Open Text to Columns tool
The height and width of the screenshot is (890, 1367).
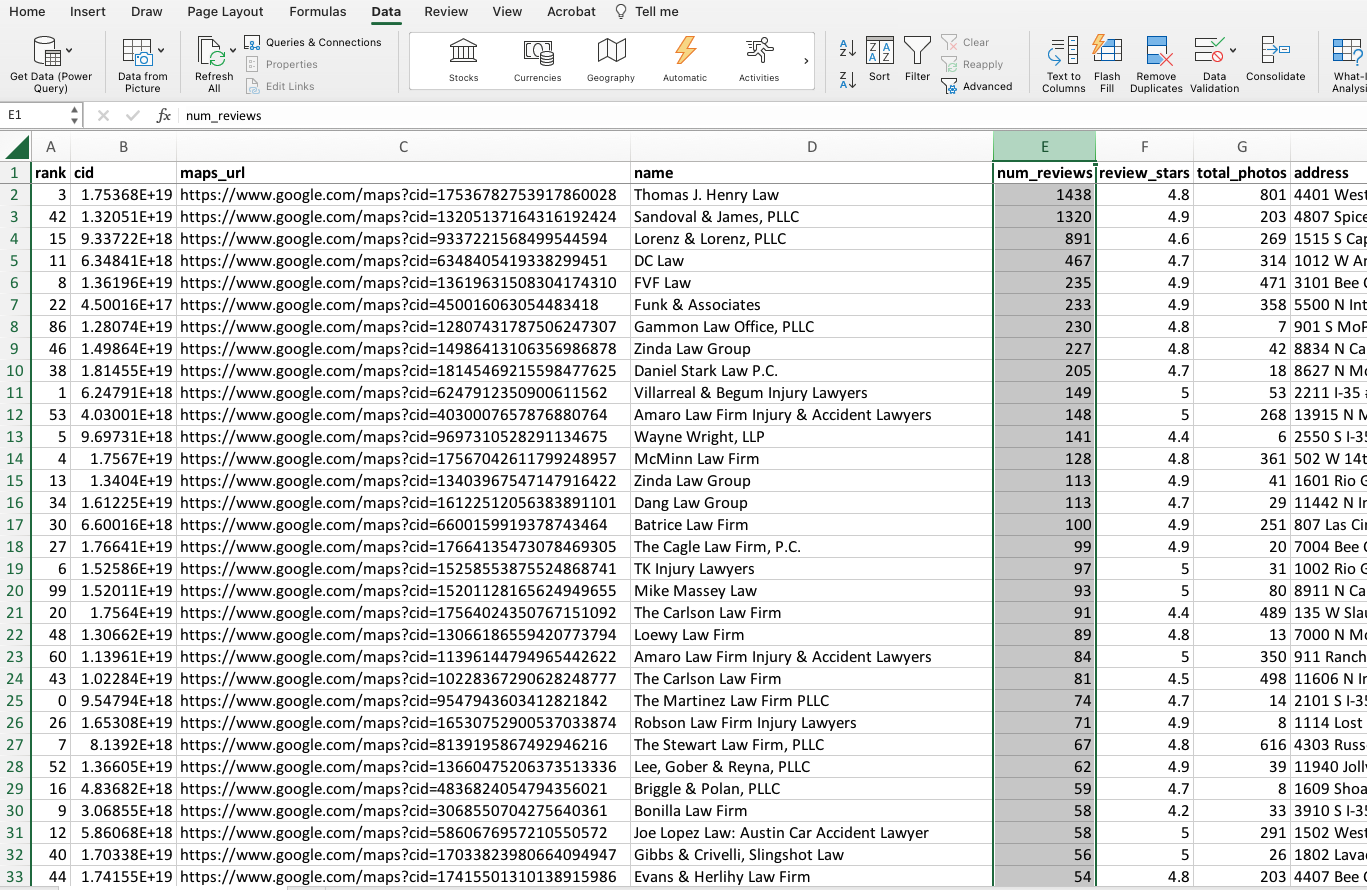pos(1063,52)
